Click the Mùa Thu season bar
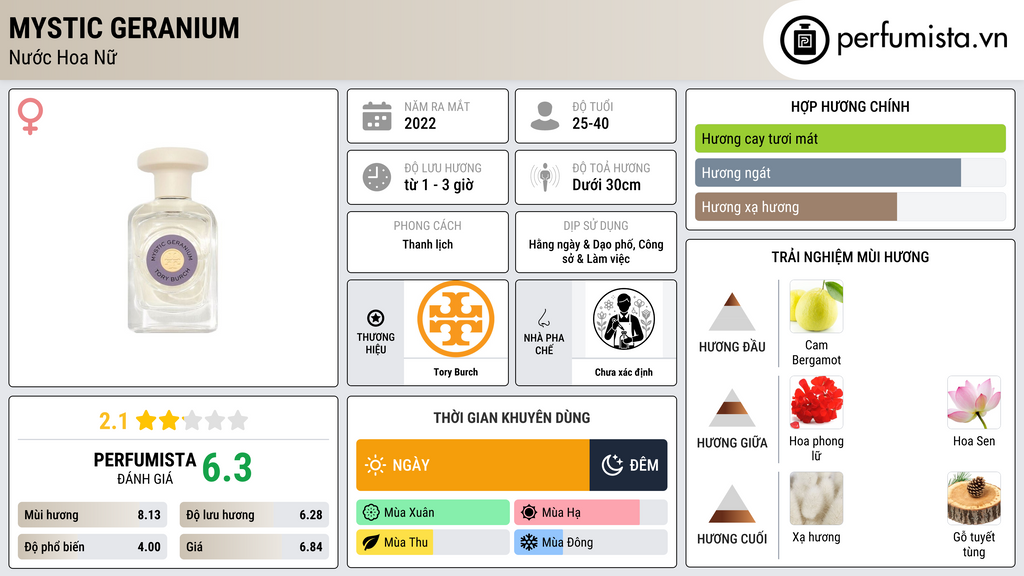This screenshot has width=1024, height=576. [x=433, y=543]
